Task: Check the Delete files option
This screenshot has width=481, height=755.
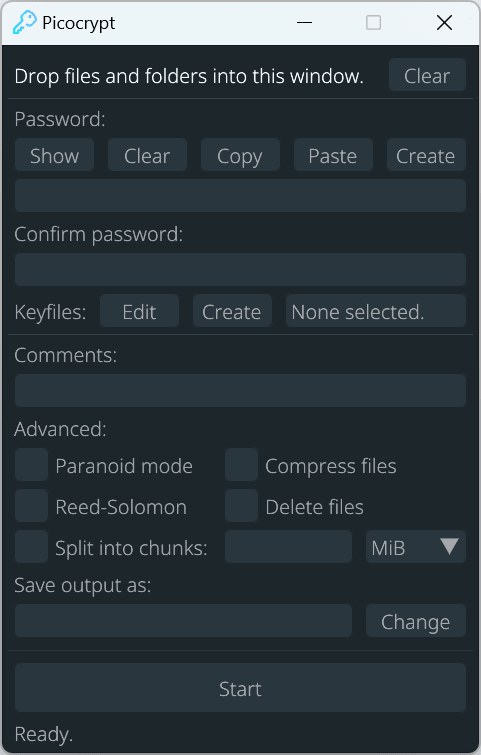Action: pyautogui.click(x=241, y=506)
